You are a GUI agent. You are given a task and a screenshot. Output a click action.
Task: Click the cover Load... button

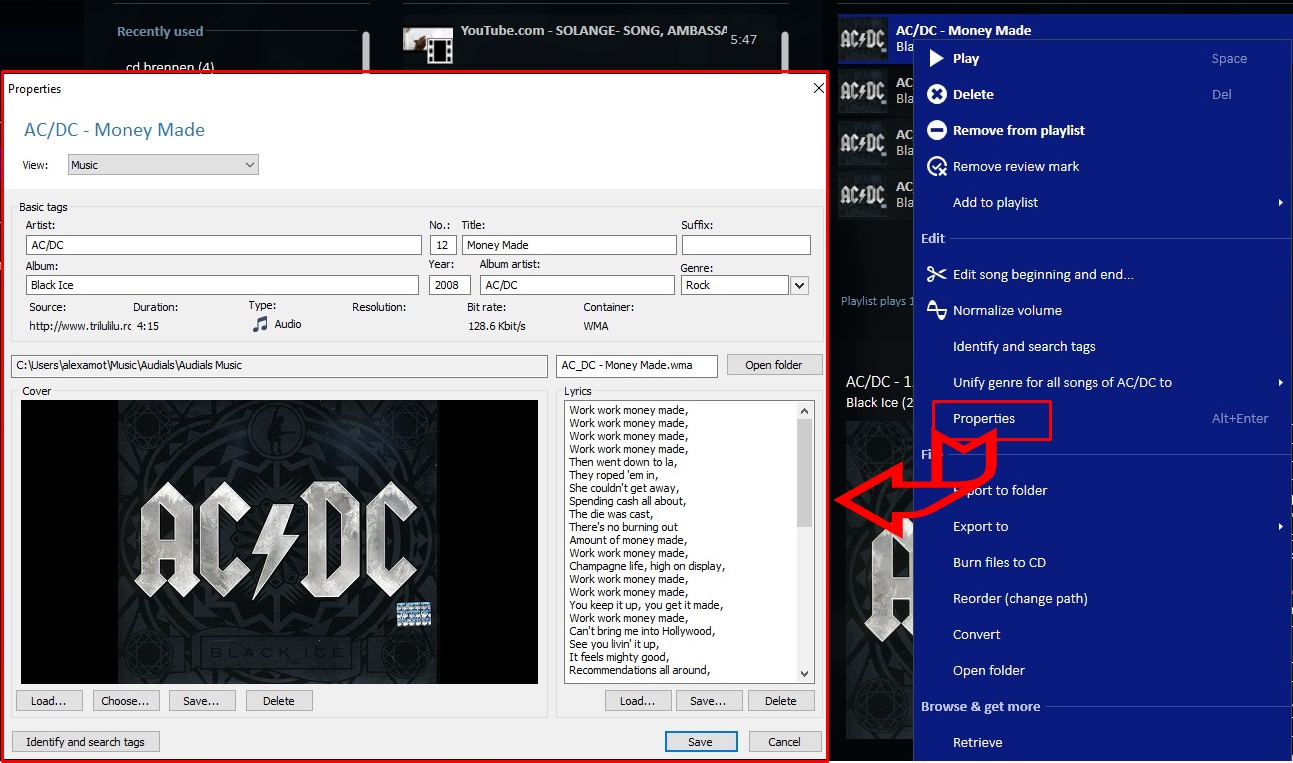49,701
